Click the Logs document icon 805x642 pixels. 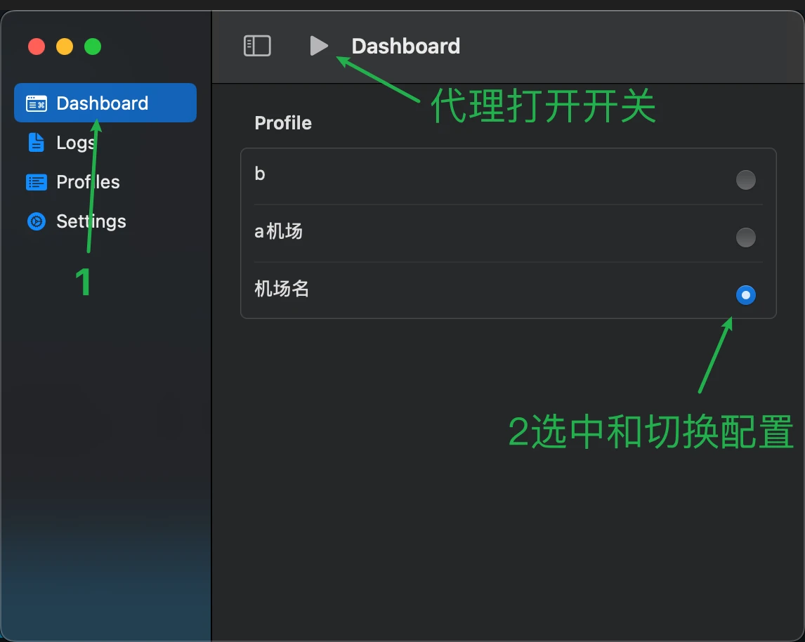[36, 143]
